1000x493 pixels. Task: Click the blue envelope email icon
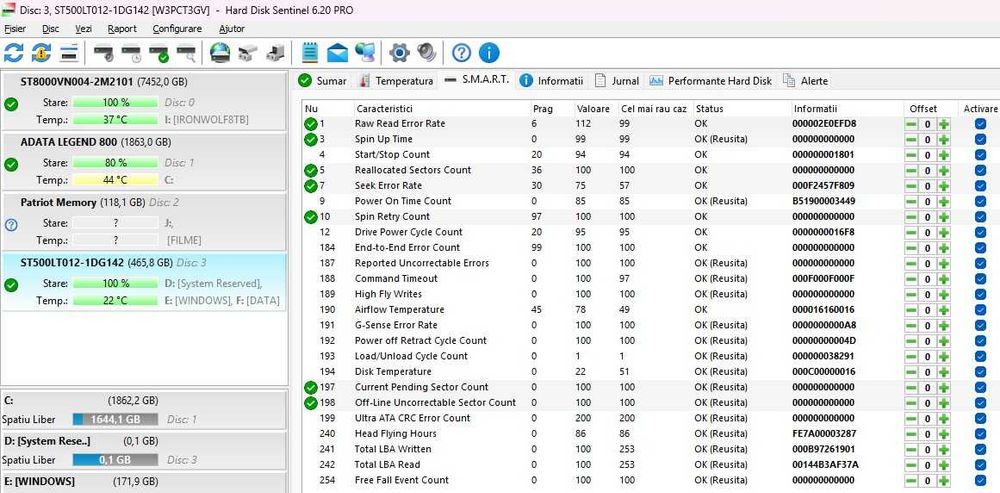point(337,53)
